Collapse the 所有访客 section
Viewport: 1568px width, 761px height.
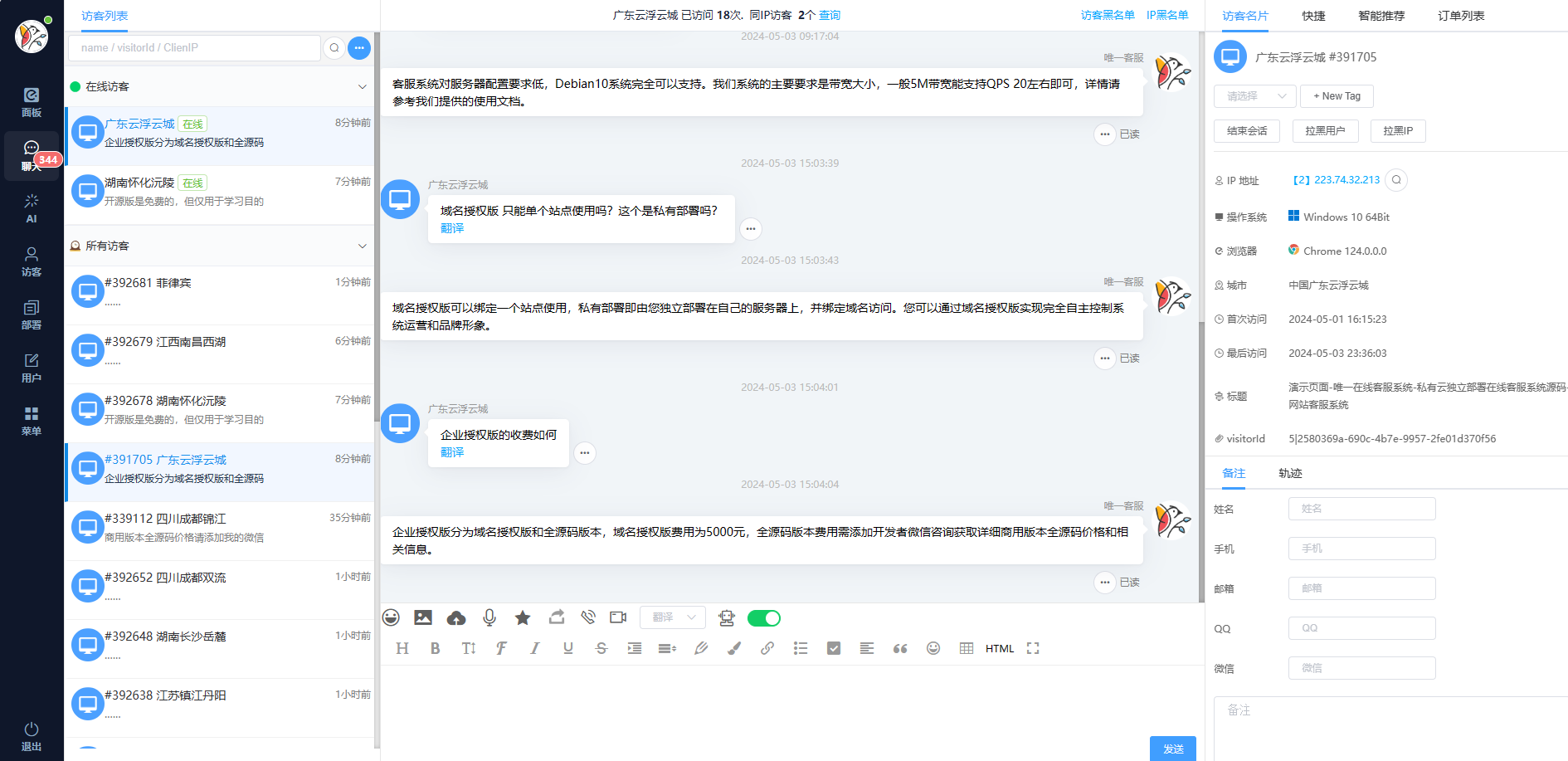click(x=362, y=246)
